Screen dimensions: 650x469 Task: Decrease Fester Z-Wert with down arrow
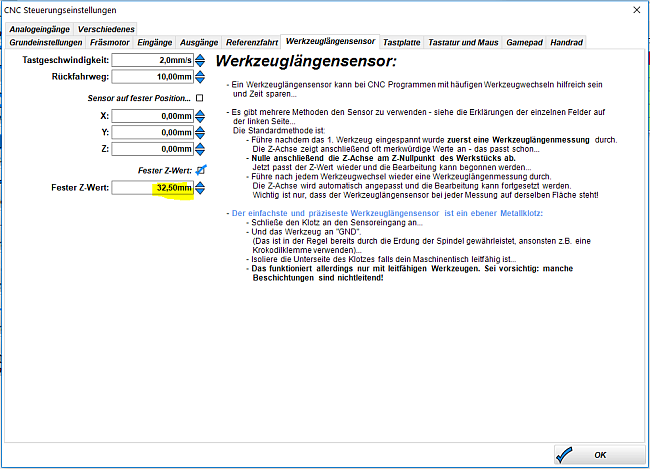pos(201,192)
